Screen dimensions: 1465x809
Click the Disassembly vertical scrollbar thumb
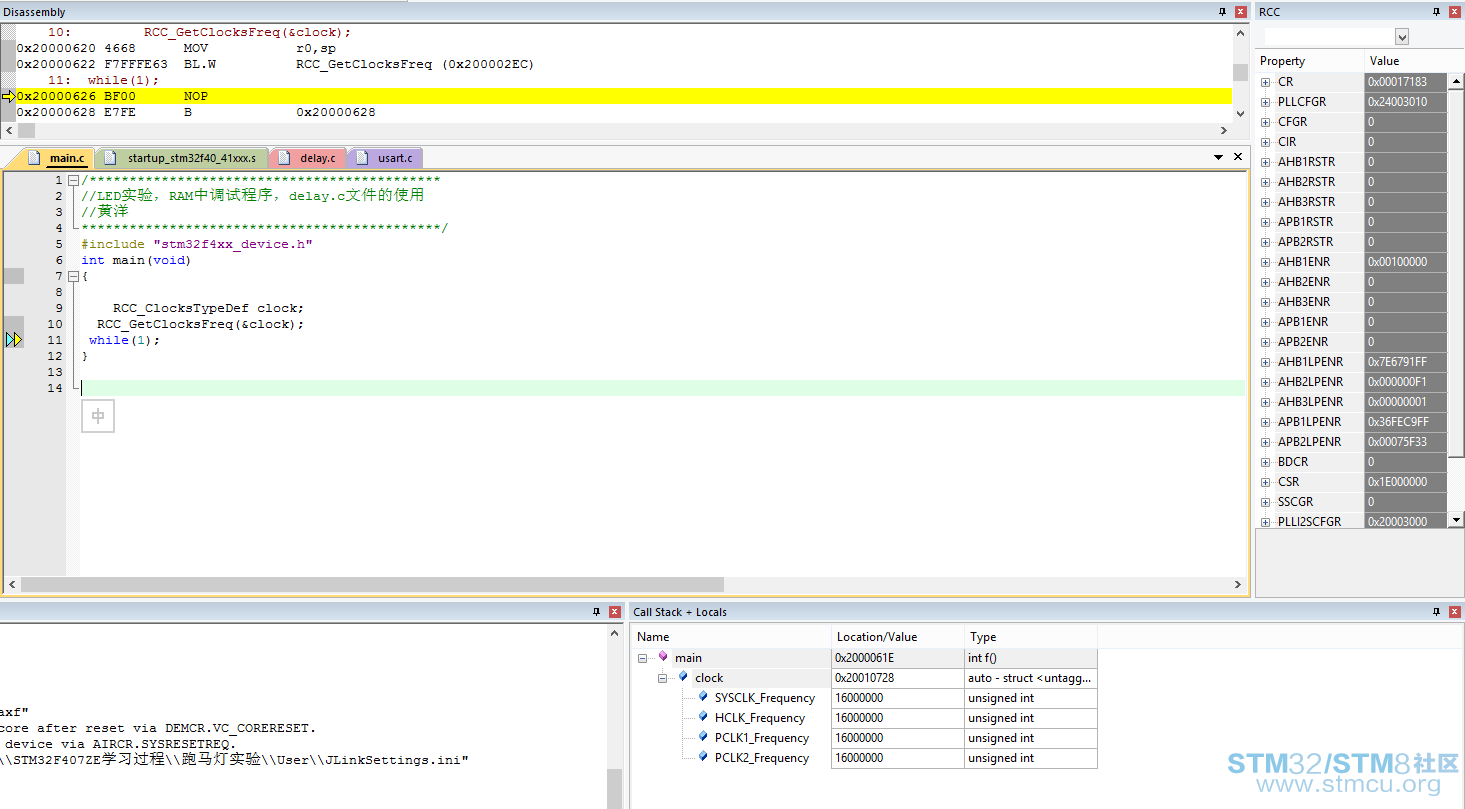[x=1240, y=72]
